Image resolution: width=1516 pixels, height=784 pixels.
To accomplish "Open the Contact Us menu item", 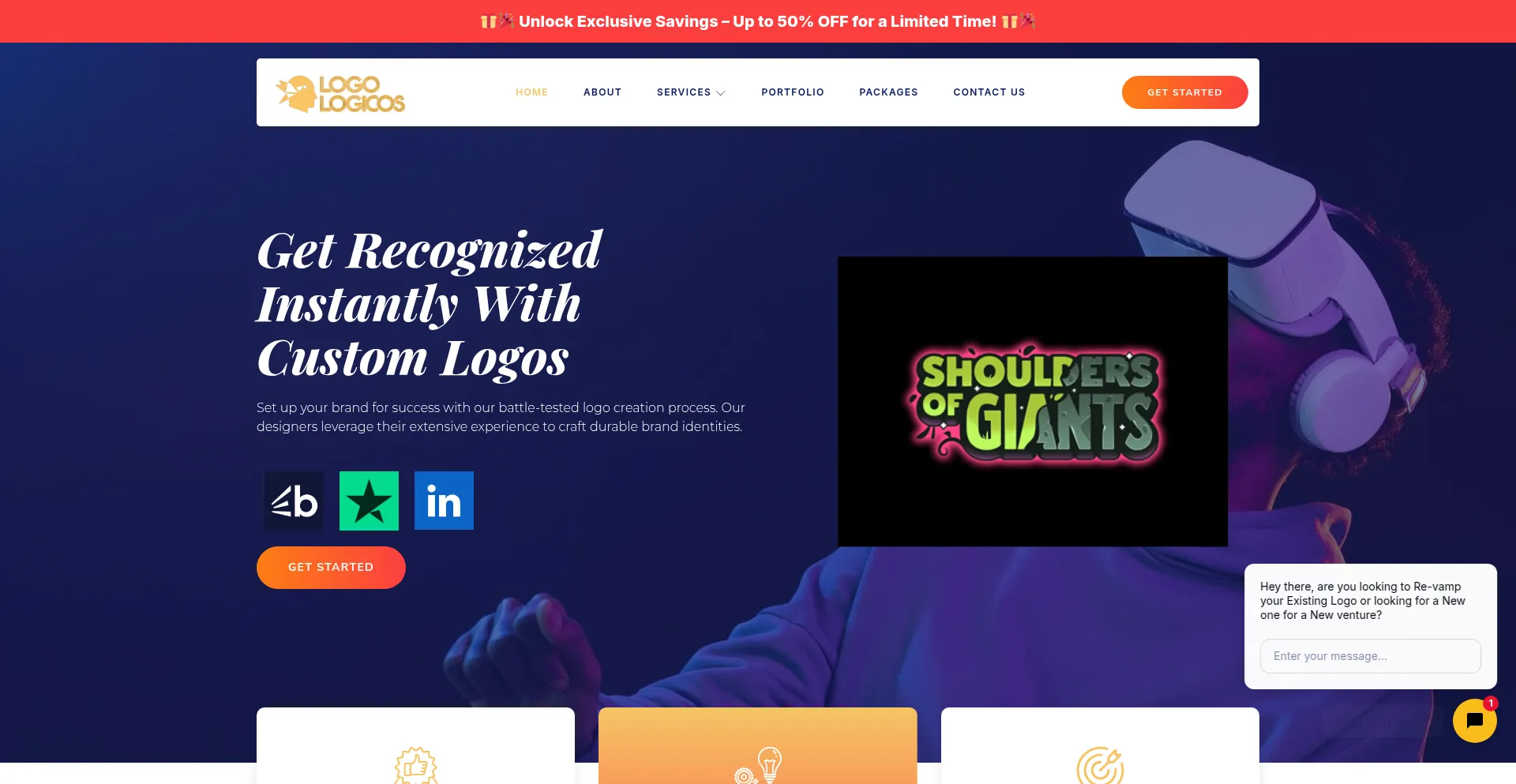I will 989,92.
